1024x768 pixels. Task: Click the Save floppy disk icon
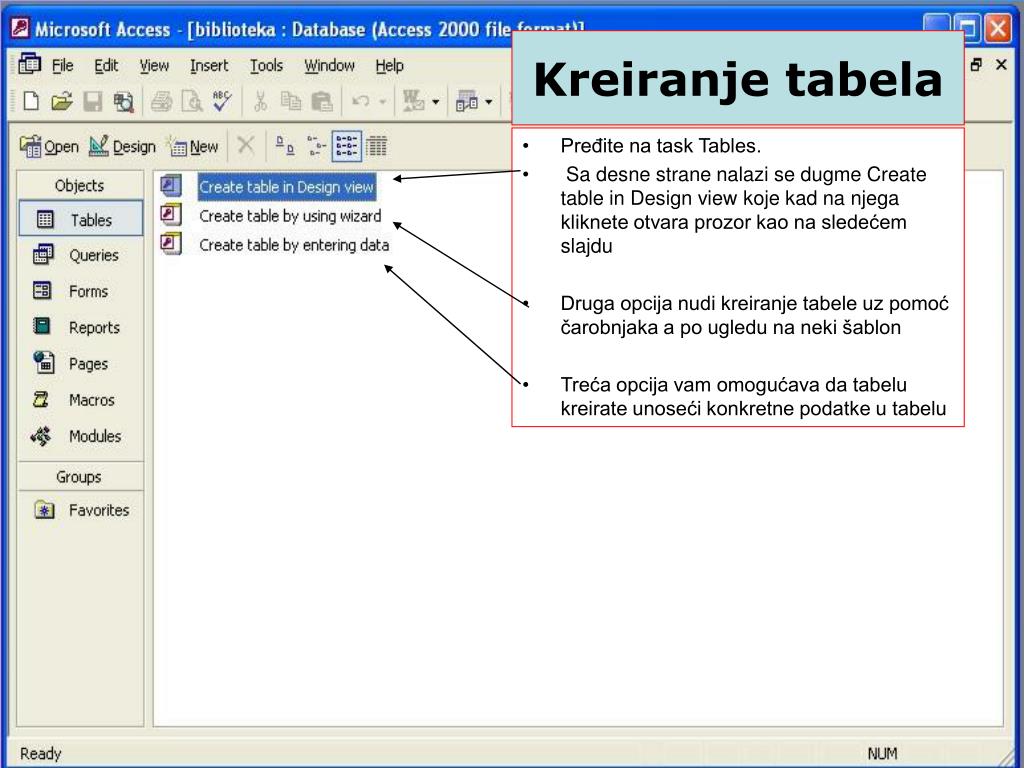tap(92, 101)
